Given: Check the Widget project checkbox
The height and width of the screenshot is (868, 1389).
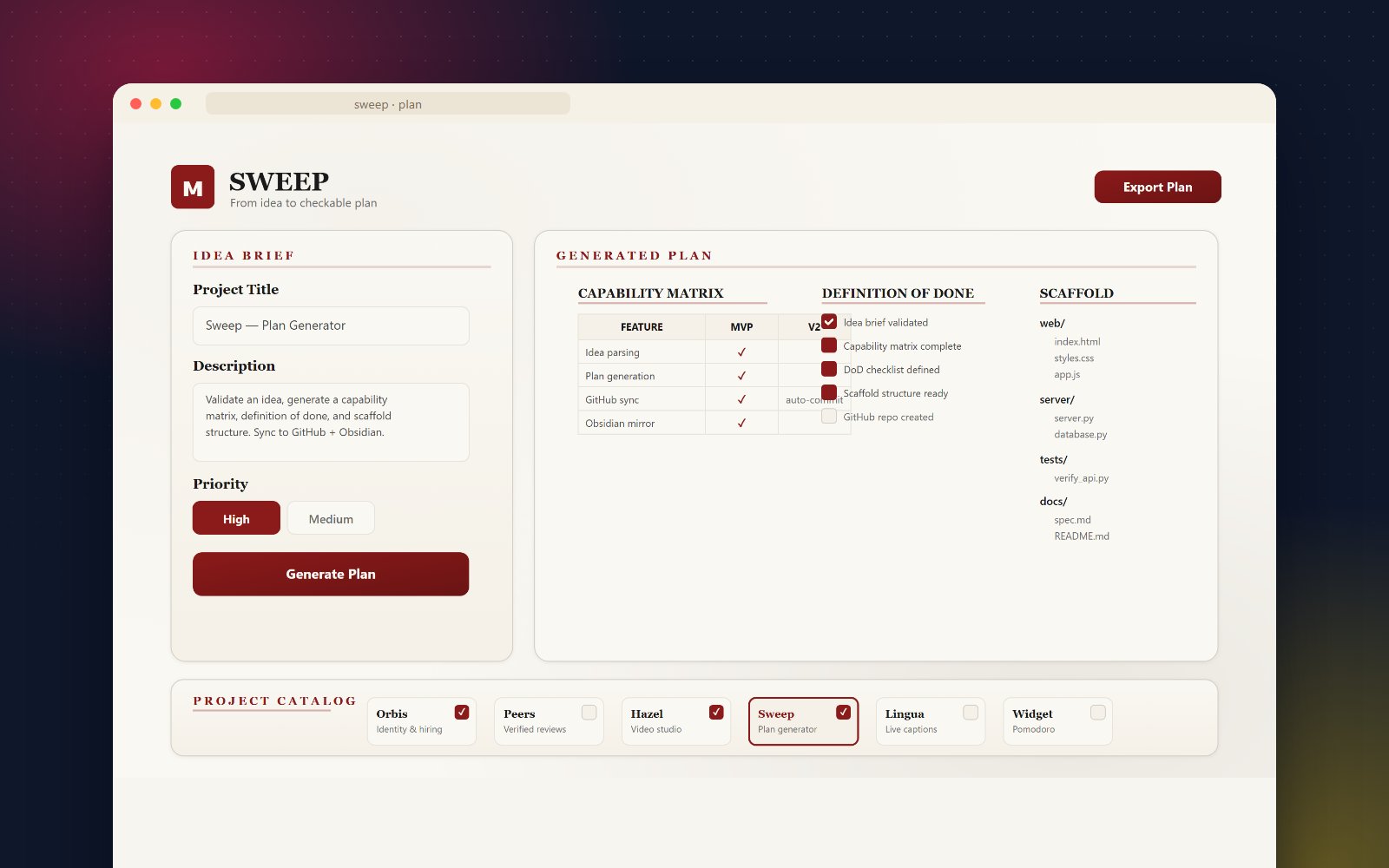Looking at the screenshot, I should [1097, 712].
